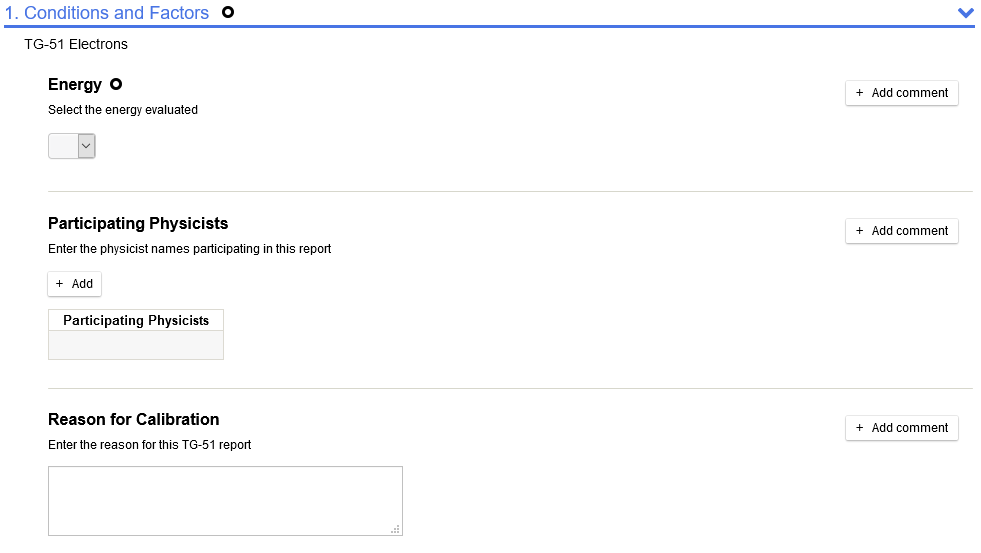Click the Reason for Calibration heading
Screen dimensions: 981x553
pyautogui.click(x=133, y=420)
